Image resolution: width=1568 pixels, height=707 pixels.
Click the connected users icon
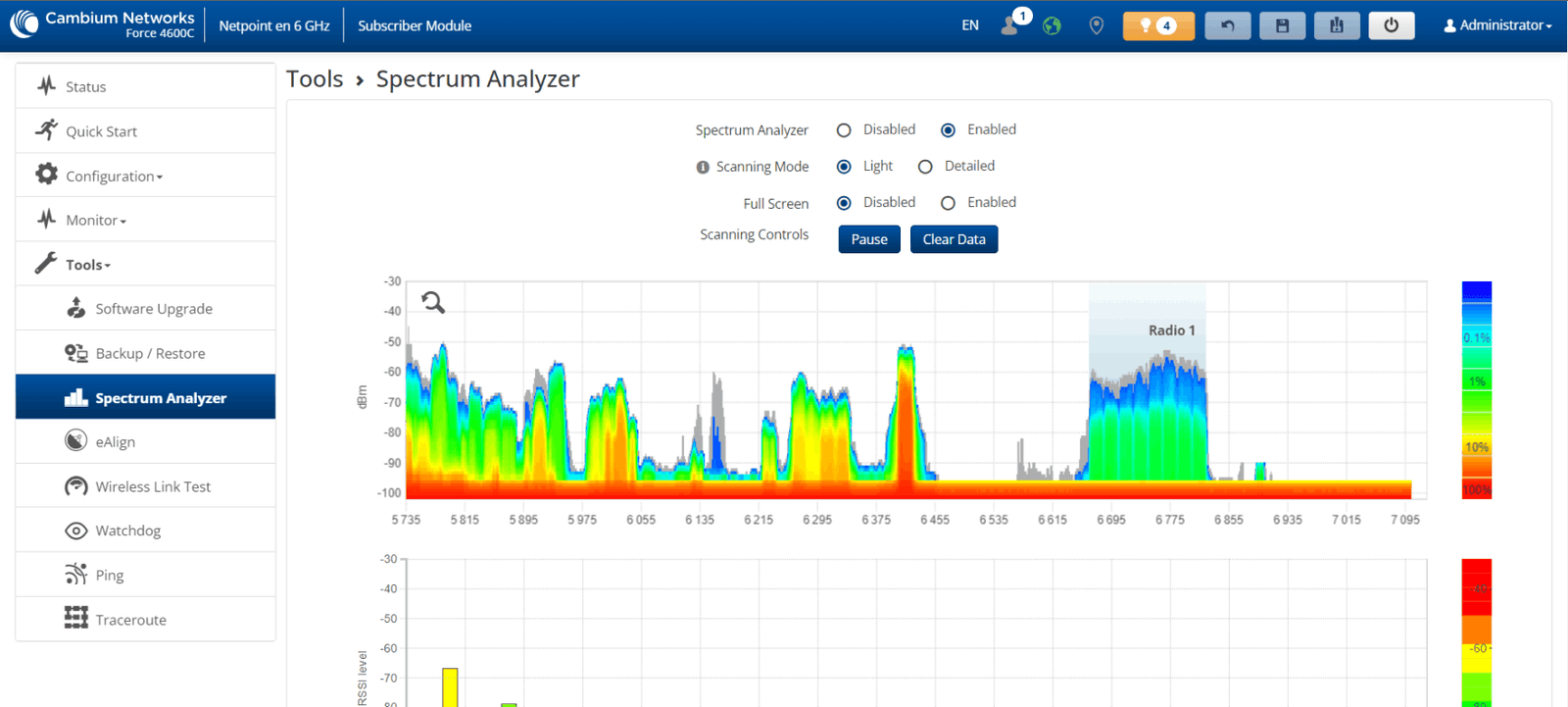(x=1009, y=25)
